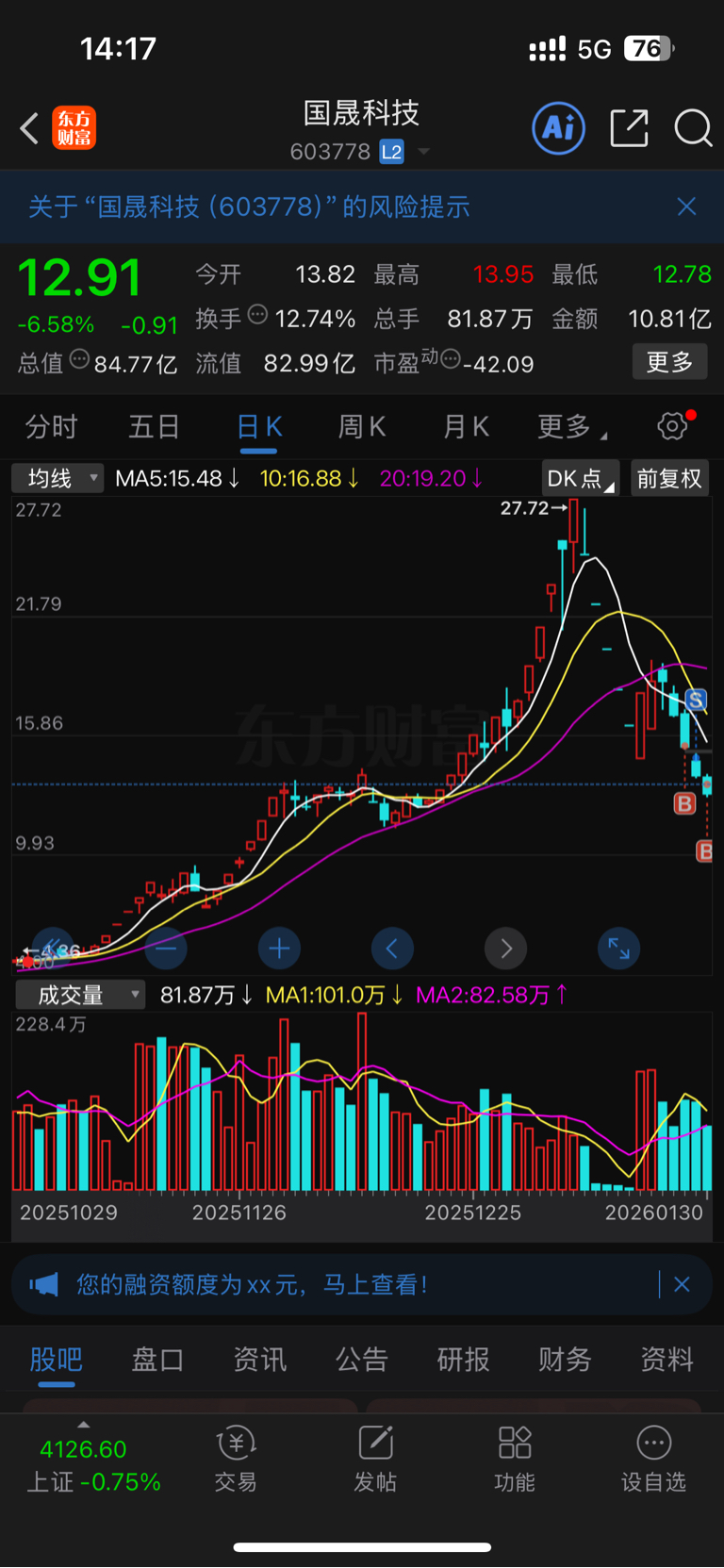724x1568 pixels.
Task: Toggle the DK点 signal button
Action: point(581,478)
